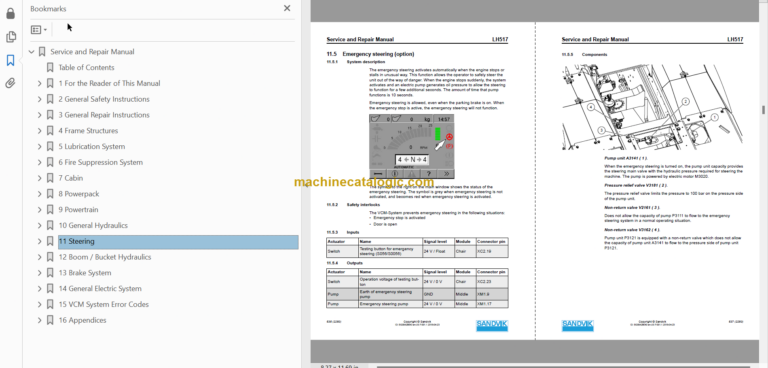Expand 5 Lubrication System bookmark

click(40, 147)
